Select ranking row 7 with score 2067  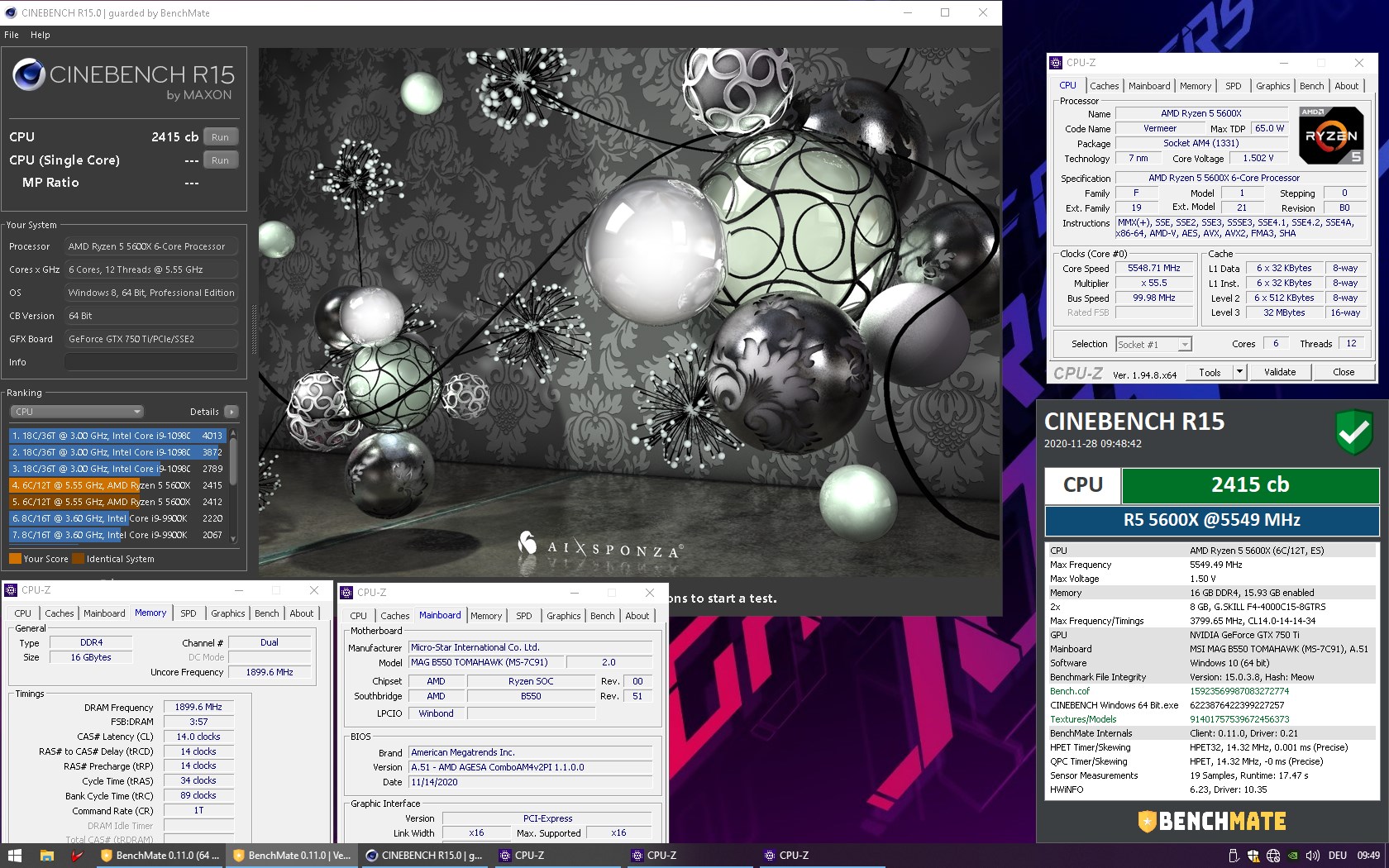(118, 535)
